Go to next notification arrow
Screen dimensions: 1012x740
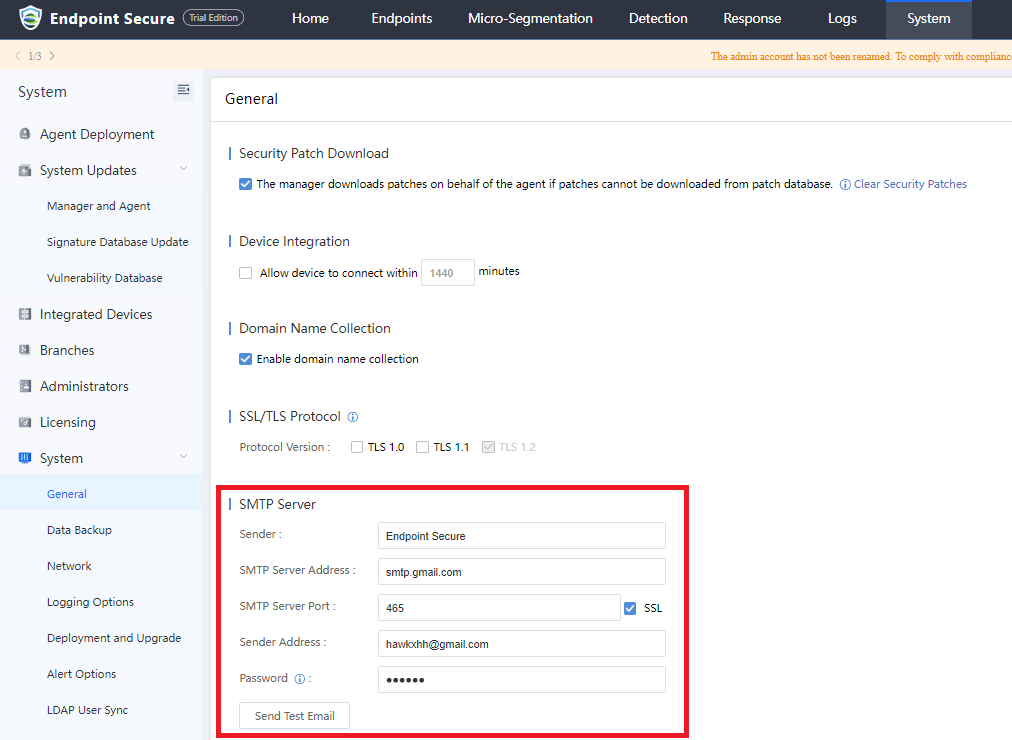pos(52,56)
